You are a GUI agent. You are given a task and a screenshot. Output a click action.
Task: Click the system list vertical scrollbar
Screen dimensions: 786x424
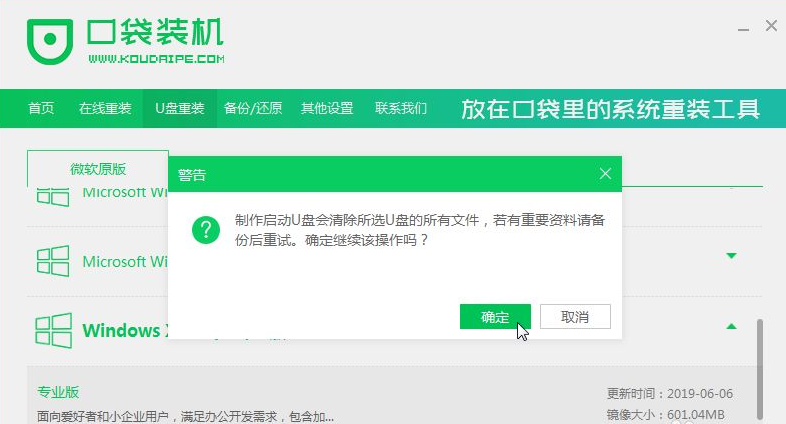(760, 369)
